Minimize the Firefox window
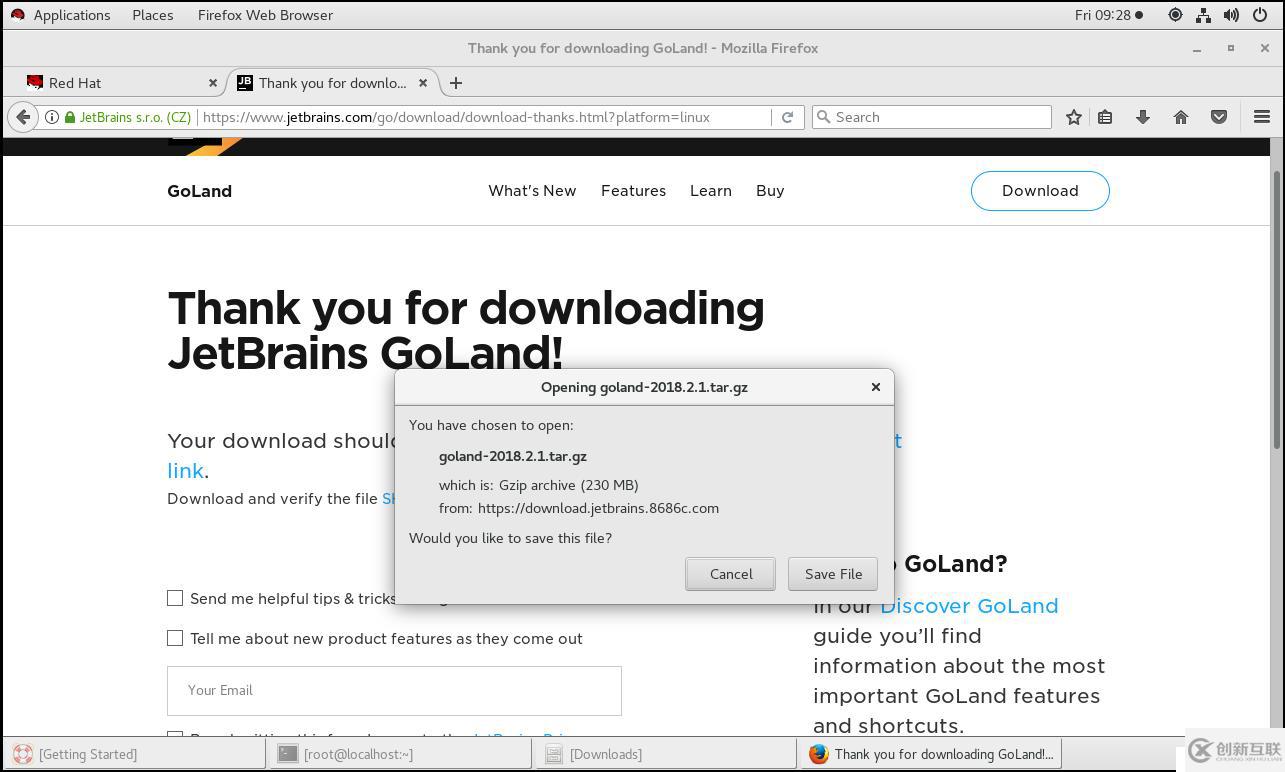This screenshot has height=772, width=1285. (x=1197, y=48)
